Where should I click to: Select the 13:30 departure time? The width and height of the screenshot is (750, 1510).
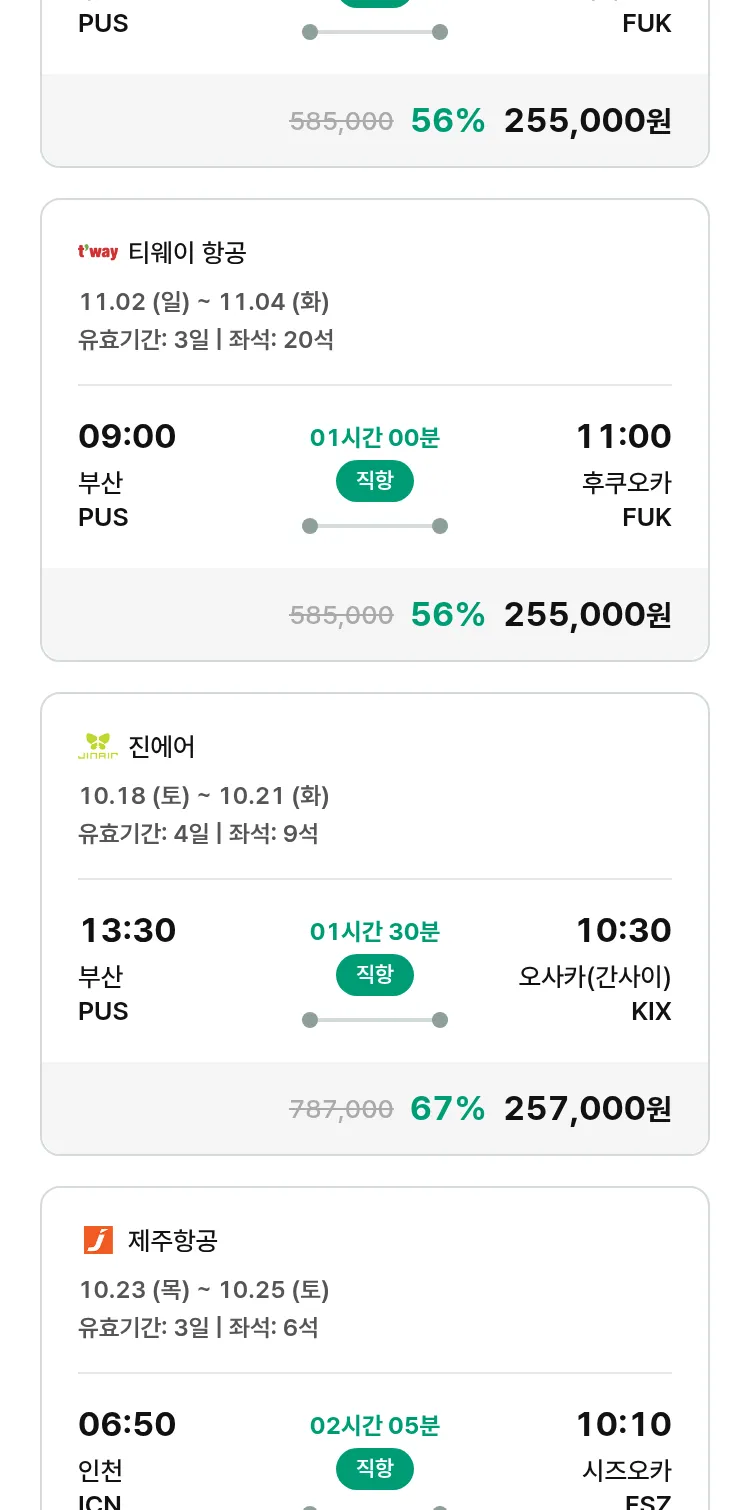tap(127, 930)
